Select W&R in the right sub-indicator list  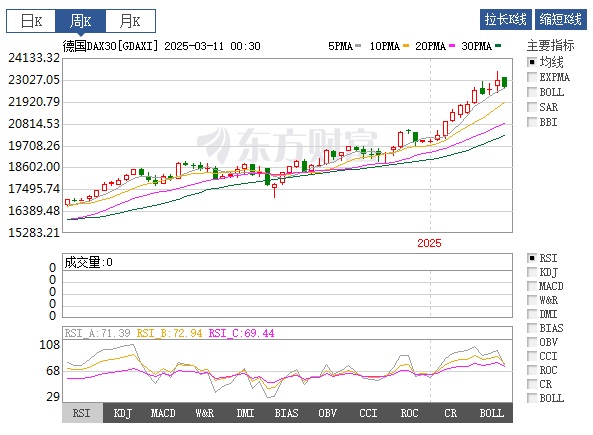[532, 300]
